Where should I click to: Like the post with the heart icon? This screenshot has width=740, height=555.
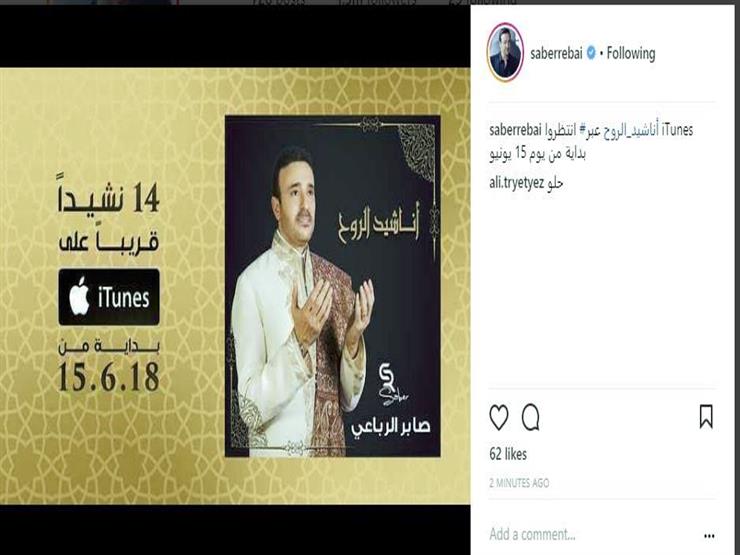tap(499, 417)
